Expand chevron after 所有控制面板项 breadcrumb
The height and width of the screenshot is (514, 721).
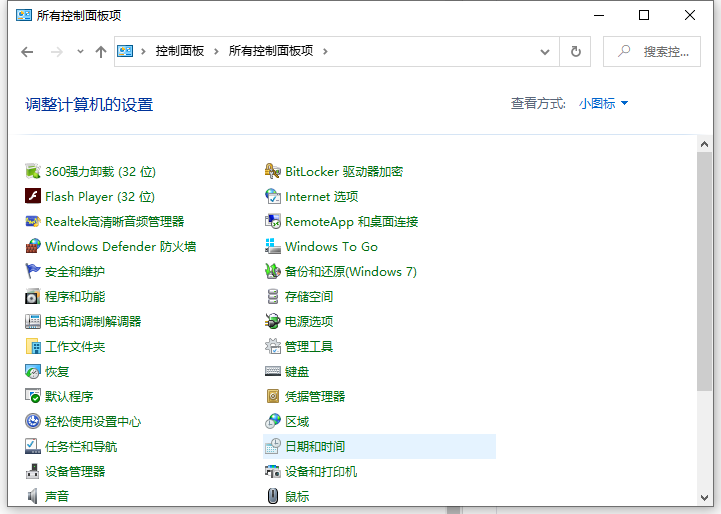click(x=325, y=52)
